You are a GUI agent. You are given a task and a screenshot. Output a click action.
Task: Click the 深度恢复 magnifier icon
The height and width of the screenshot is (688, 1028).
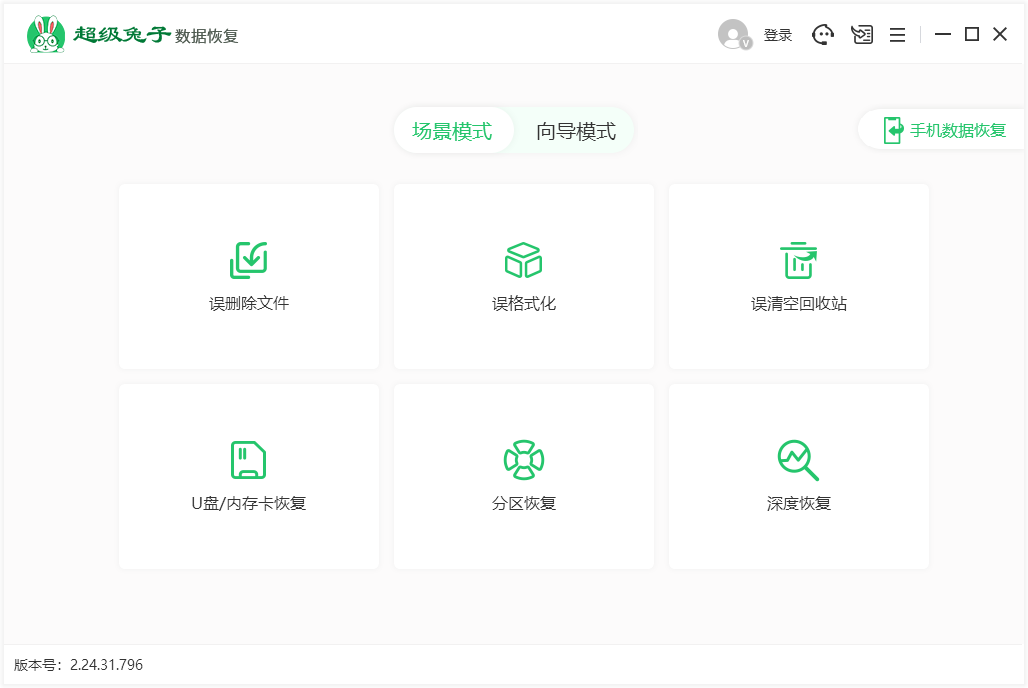[798, 458]
